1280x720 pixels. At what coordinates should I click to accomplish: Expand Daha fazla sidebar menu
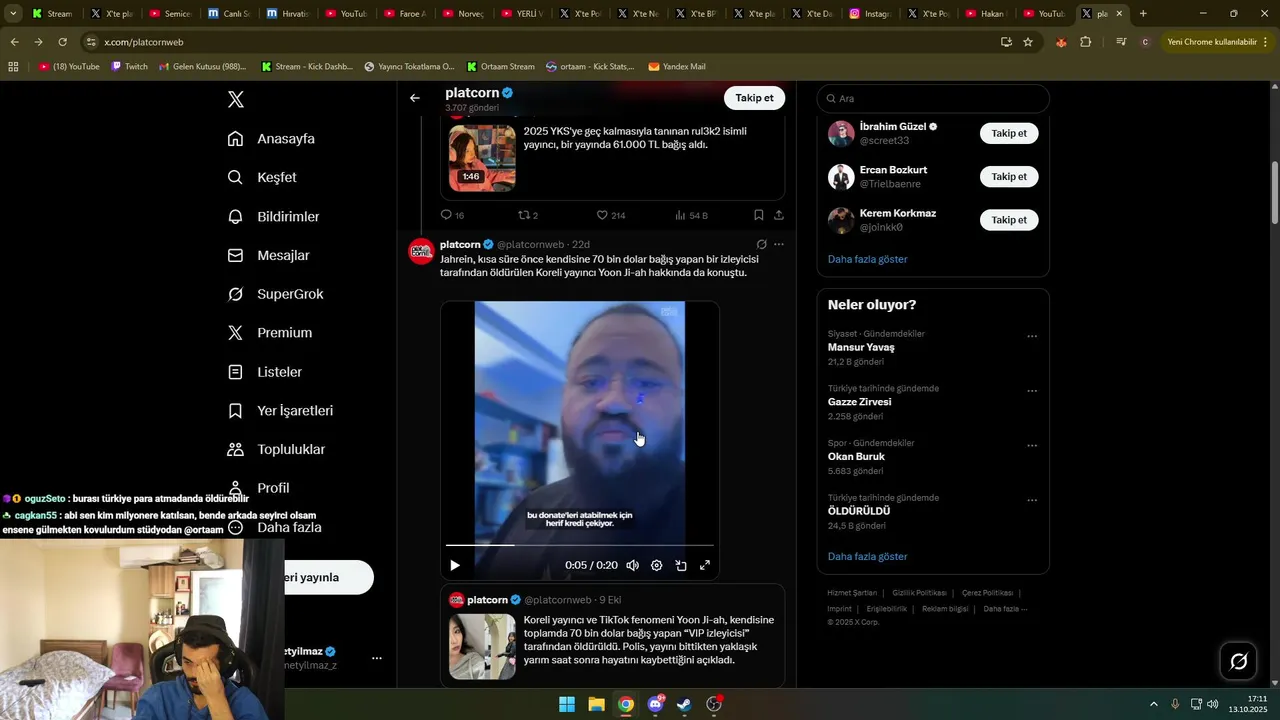(x=275, y=527)
